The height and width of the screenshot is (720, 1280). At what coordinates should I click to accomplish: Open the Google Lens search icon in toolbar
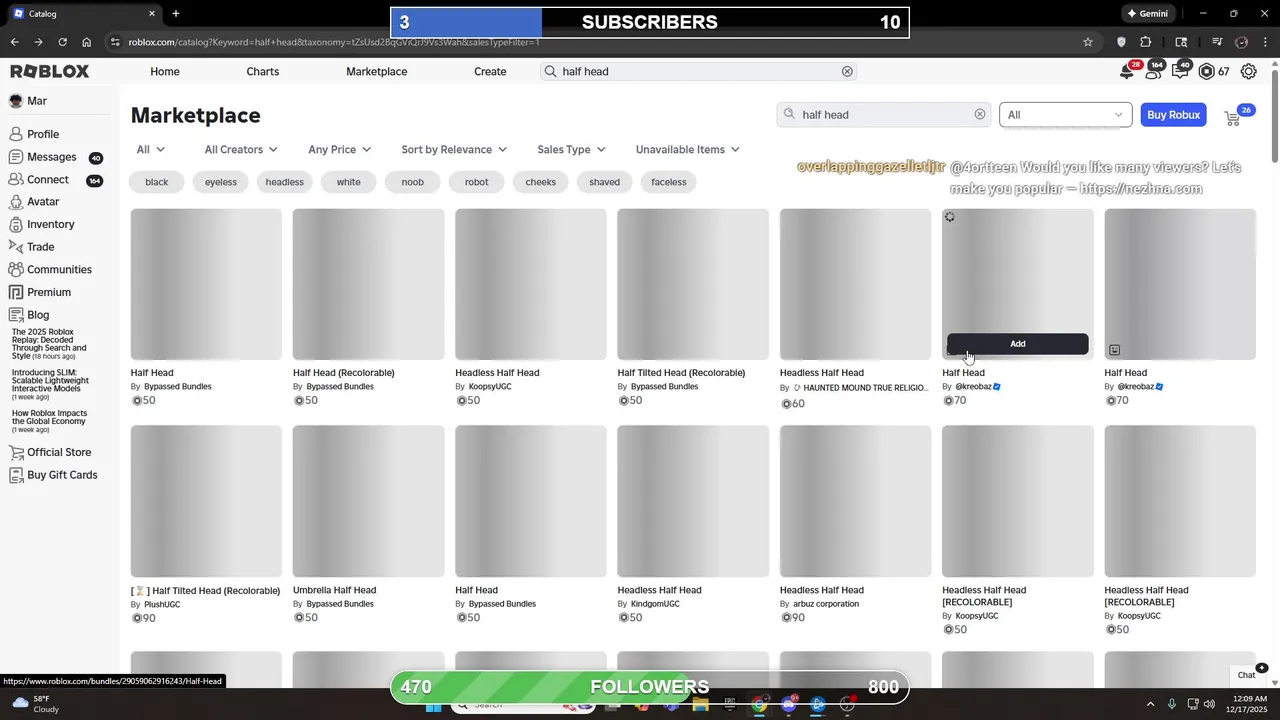coord(1181,42)
